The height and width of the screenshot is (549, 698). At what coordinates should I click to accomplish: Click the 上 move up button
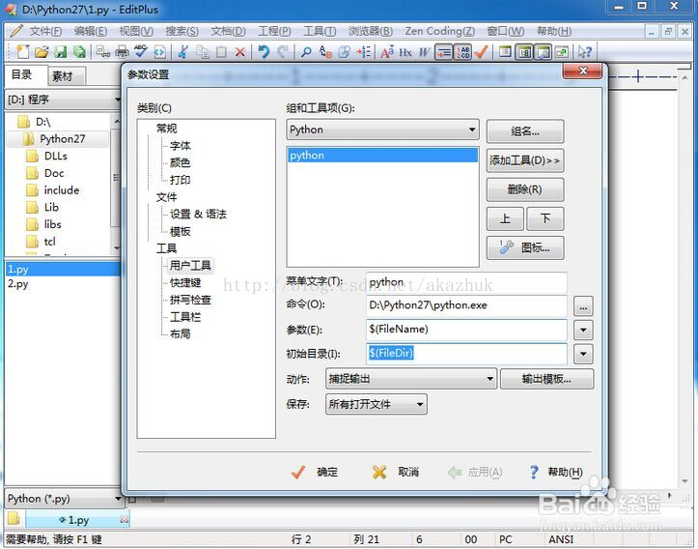tap(505, 219)
